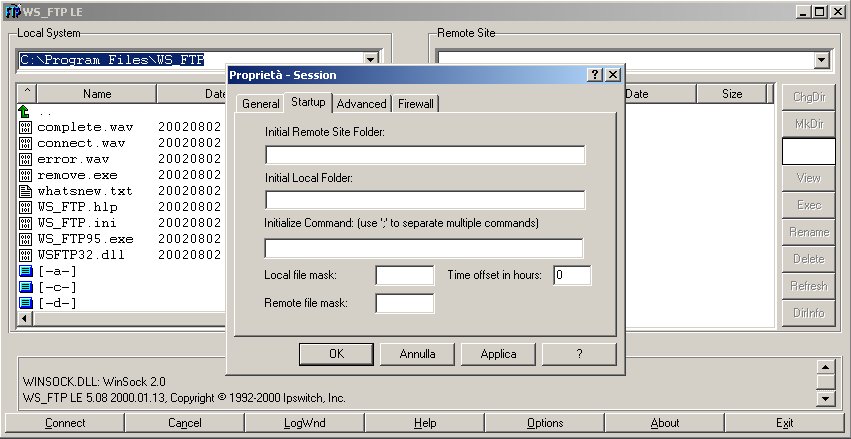Click the Exit button
The width and height of the screenshot is (851, 439).
[x=785, y=423]
